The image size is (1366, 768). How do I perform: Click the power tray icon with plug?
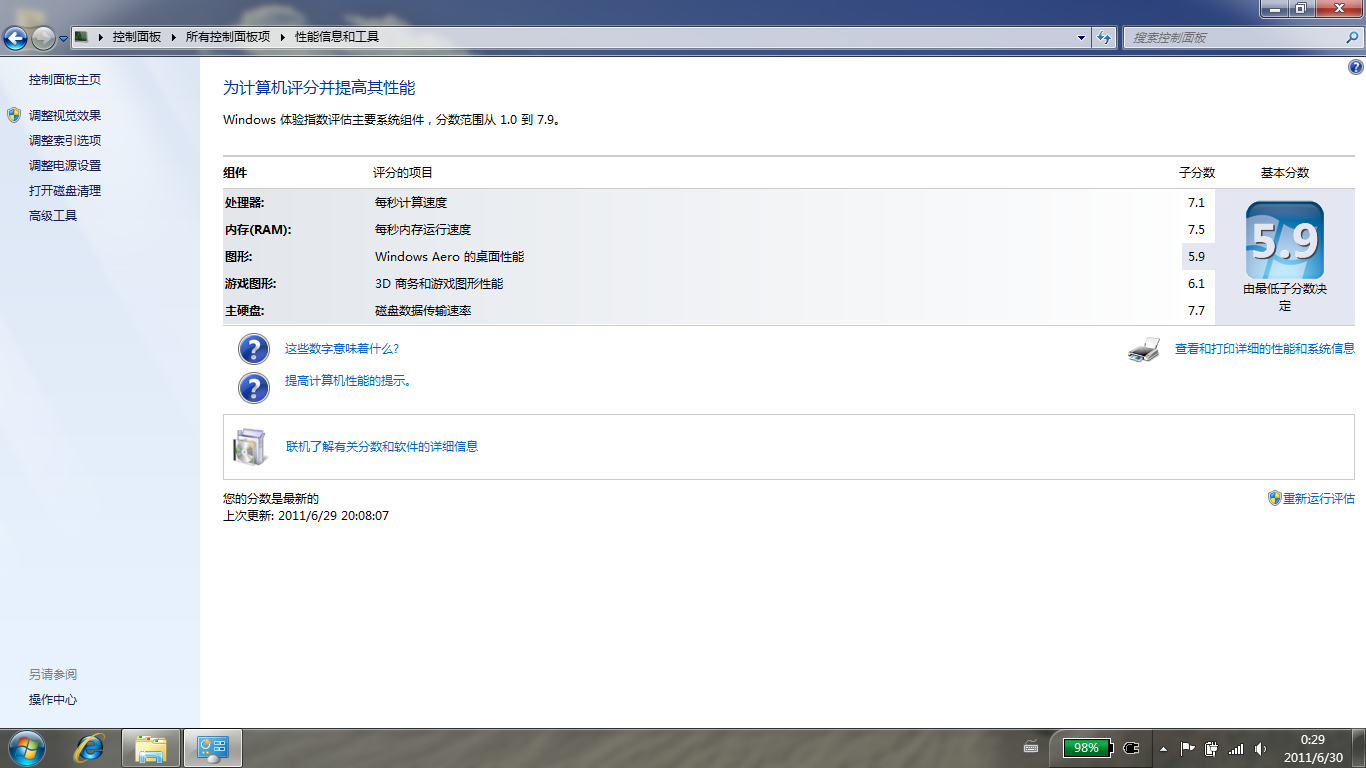coord(1211,748)
